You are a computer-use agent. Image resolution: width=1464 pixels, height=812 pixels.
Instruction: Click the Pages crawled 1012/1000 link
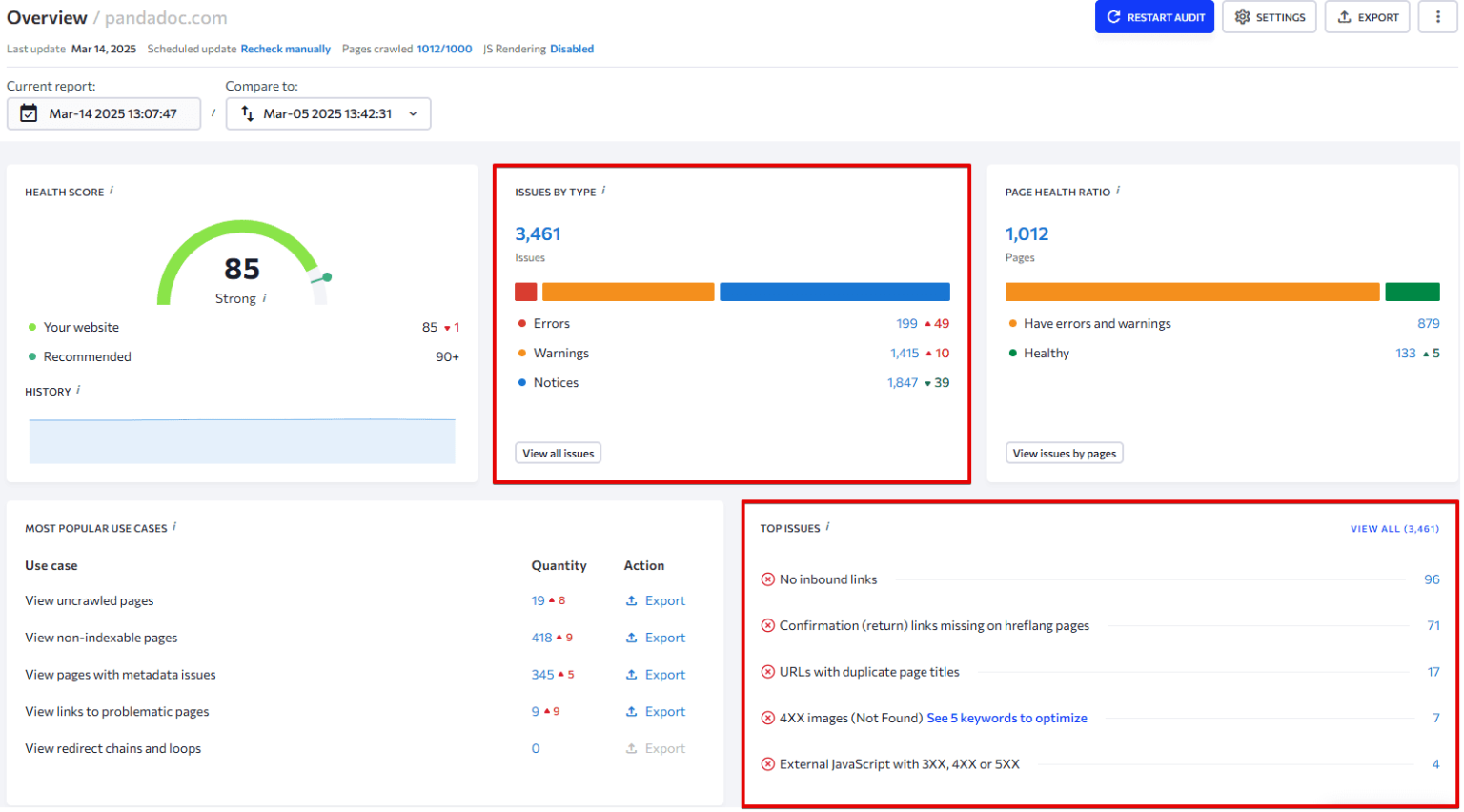click(x=443, y=49)
